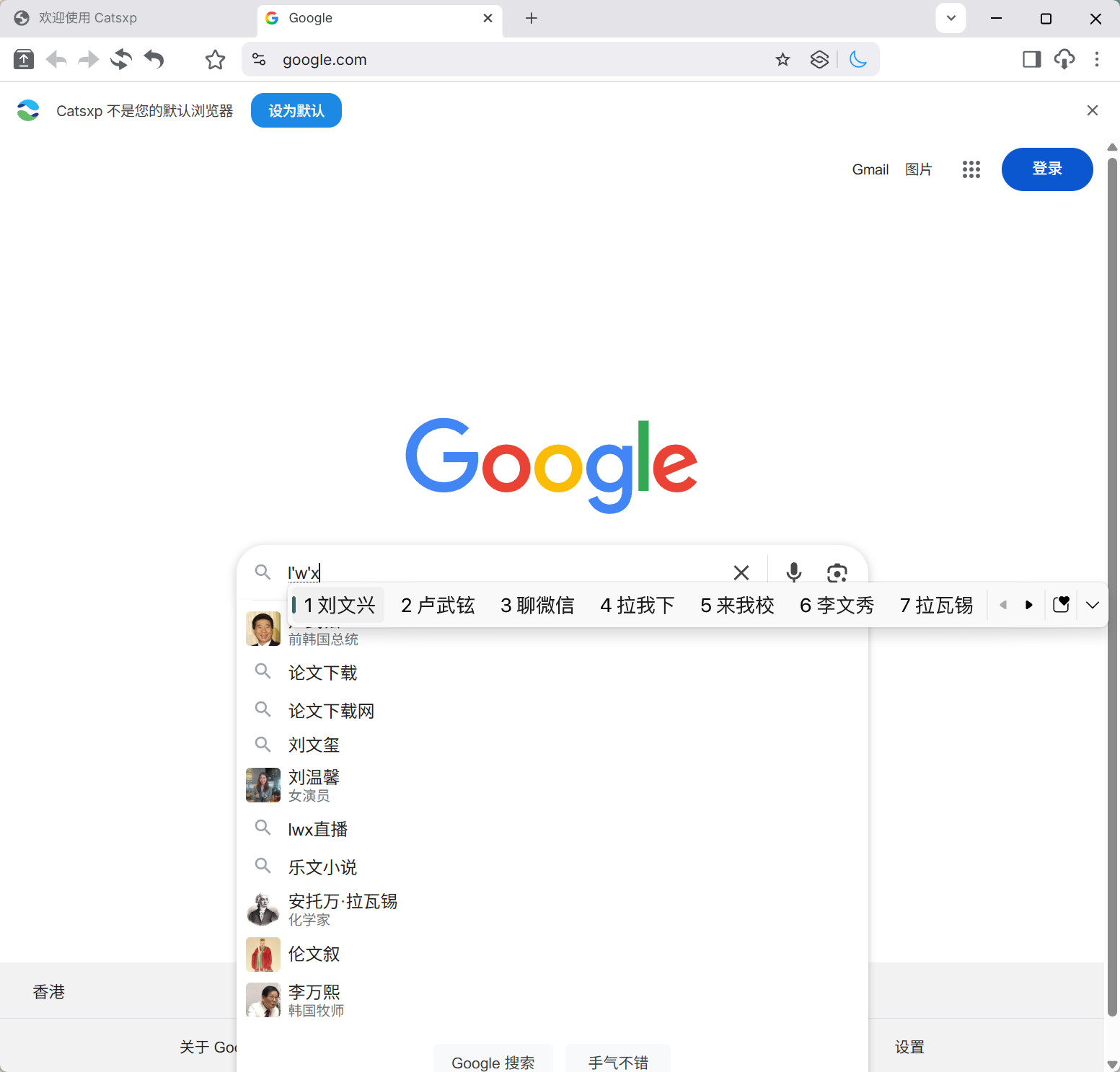The width and height of the screenshot is (1120, 1072).
Task: Search by image with the camera lens icon
Action: [837, 573]
